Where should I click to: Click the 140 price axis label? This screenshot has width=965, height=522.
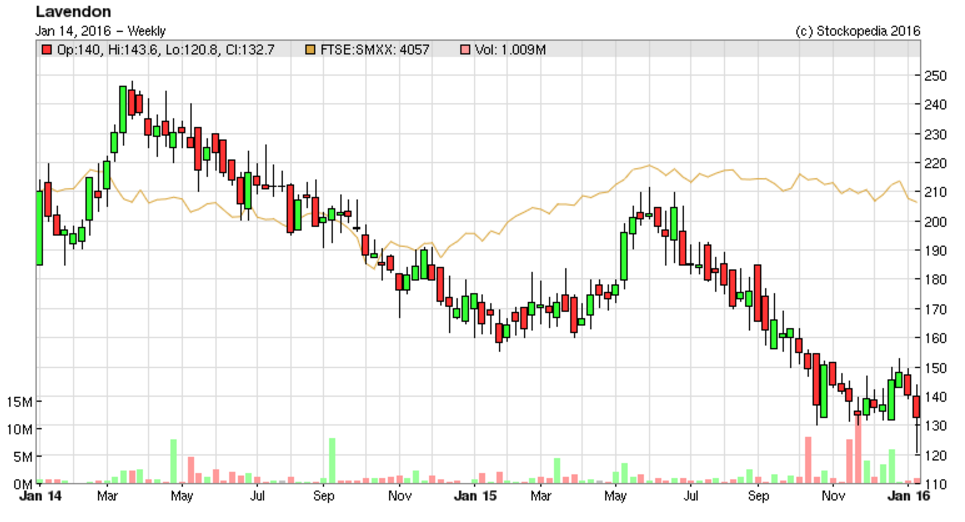[x=935, y=397]
